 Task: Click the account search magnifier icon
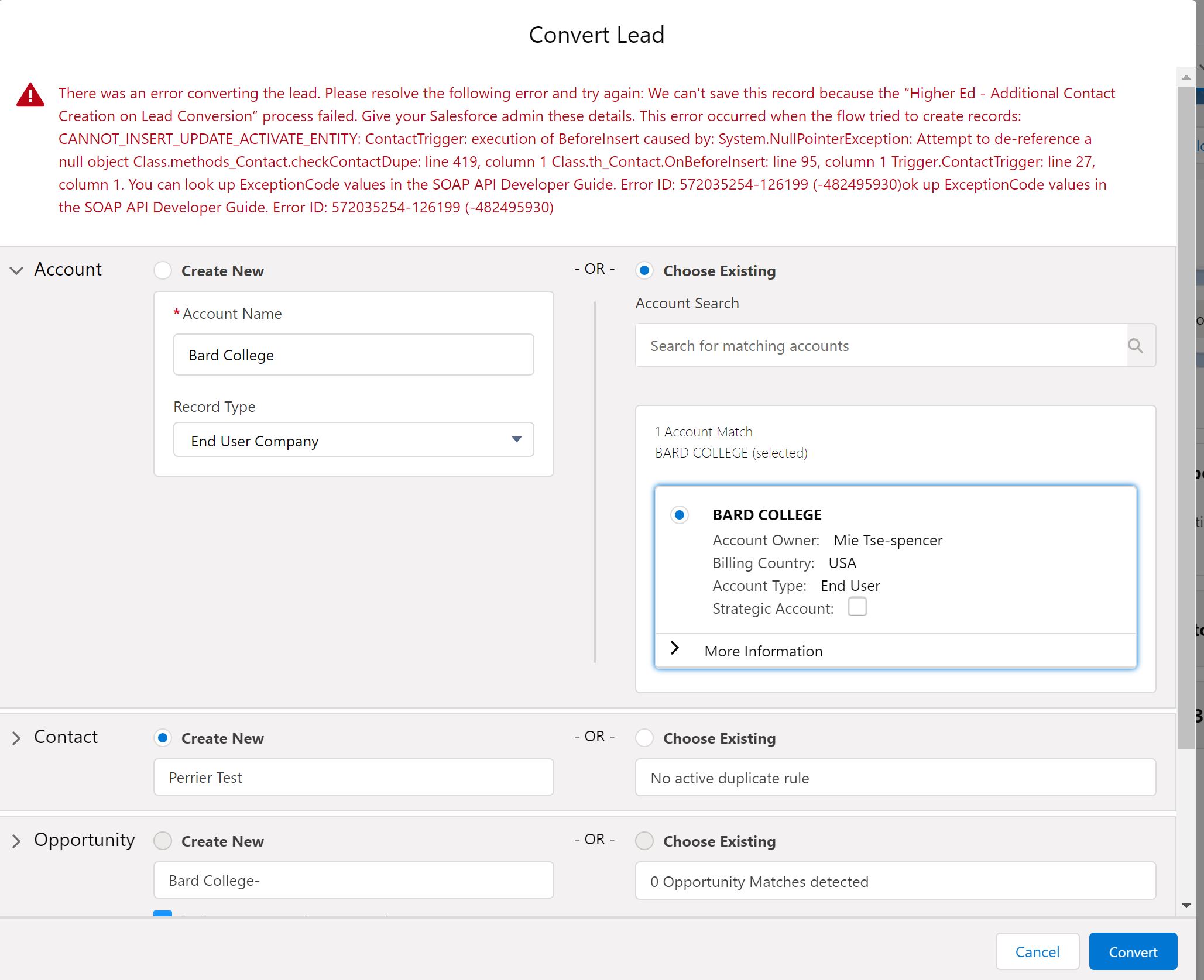[x=1135, y=346]
